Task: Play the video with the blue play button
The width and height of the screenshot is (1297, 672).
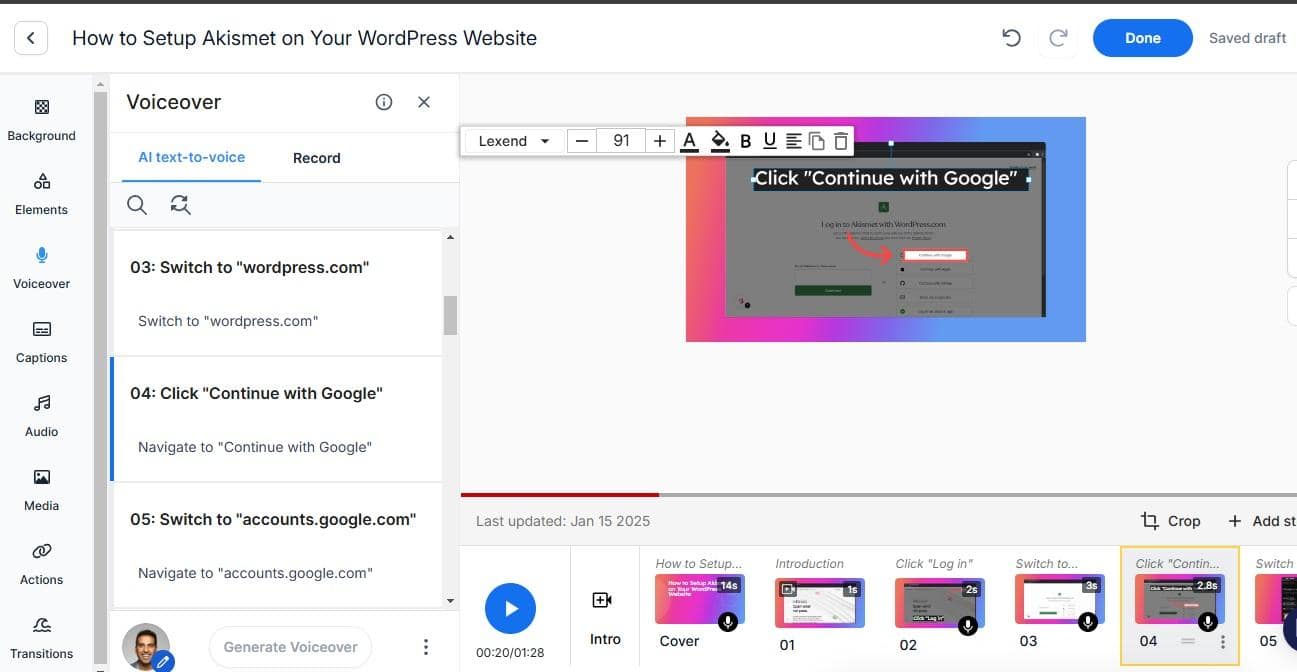Action: pyautogui.click(x=510, y=608)
